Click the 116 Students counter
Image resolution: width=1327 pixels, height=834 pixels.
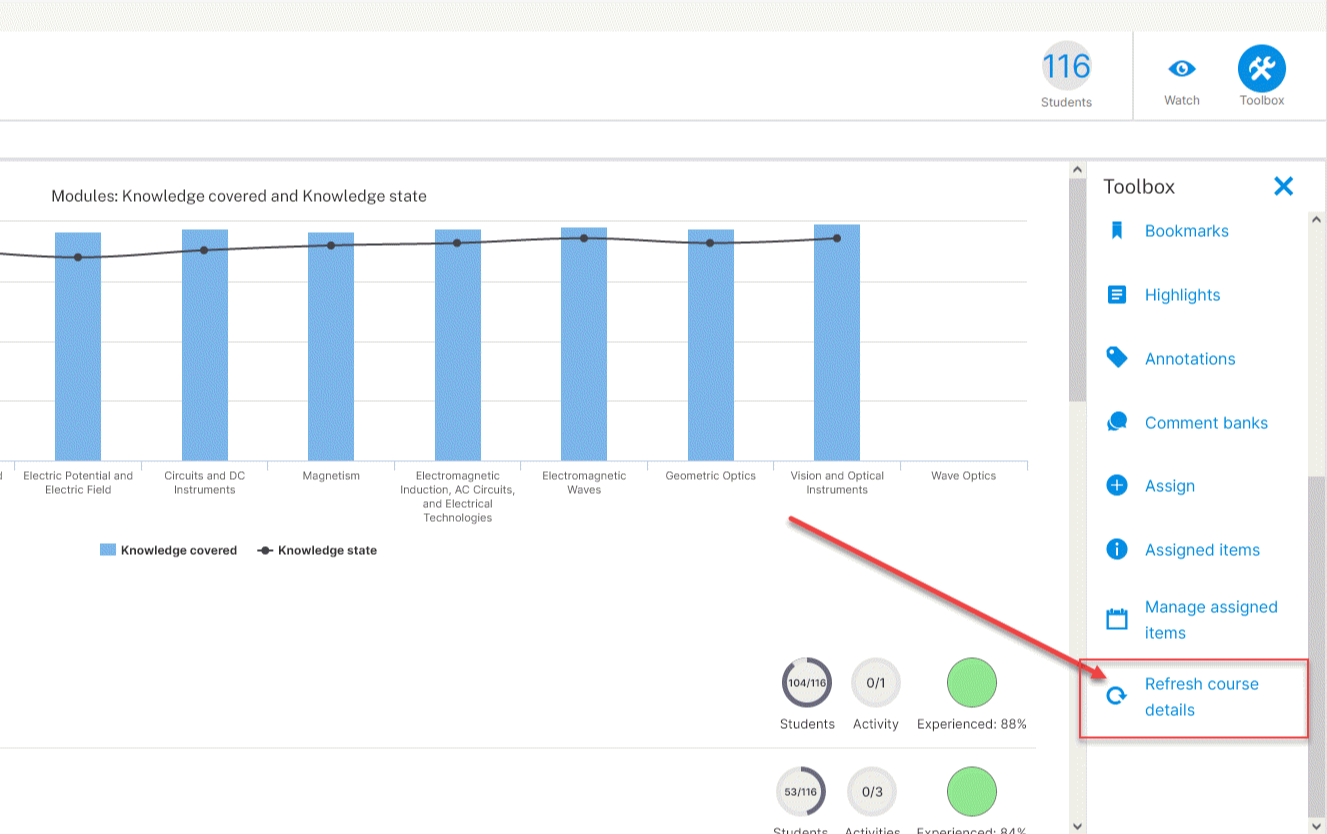[x=1066, y=68]
